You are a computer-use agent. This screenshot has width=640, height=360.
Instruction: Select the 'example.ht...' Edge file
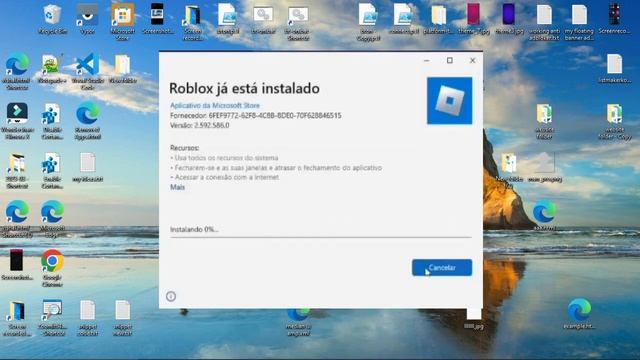coord(579,314)
